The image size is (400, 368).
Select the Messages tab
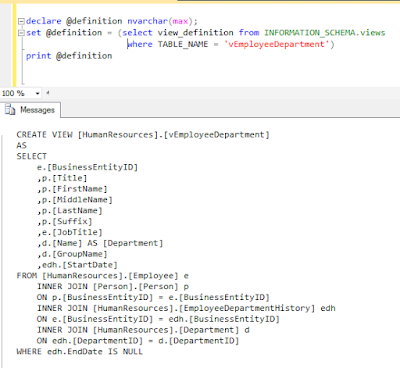pyautogui.click(x=30, y=110)
